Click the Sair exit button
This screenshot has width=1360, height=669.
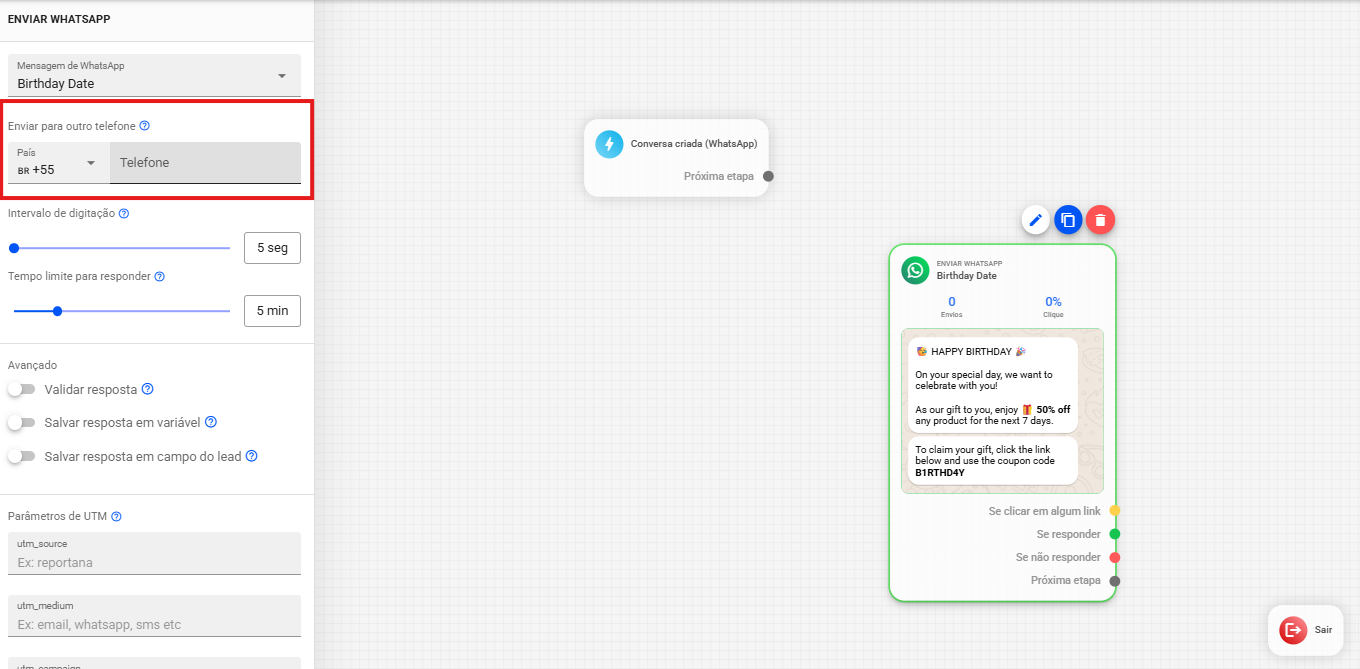[1306, 630]
